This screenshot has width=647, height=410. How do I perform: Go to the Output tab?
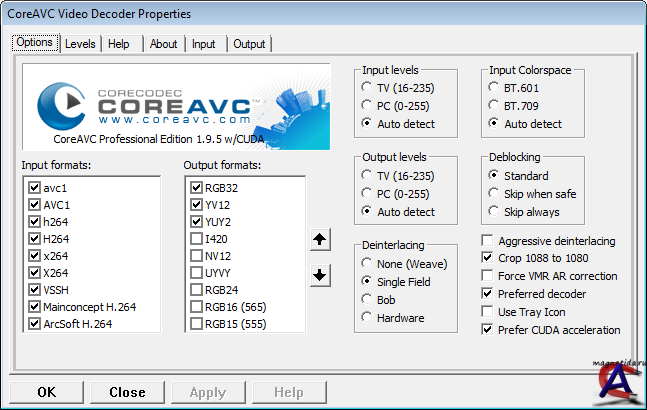point(249,44)
